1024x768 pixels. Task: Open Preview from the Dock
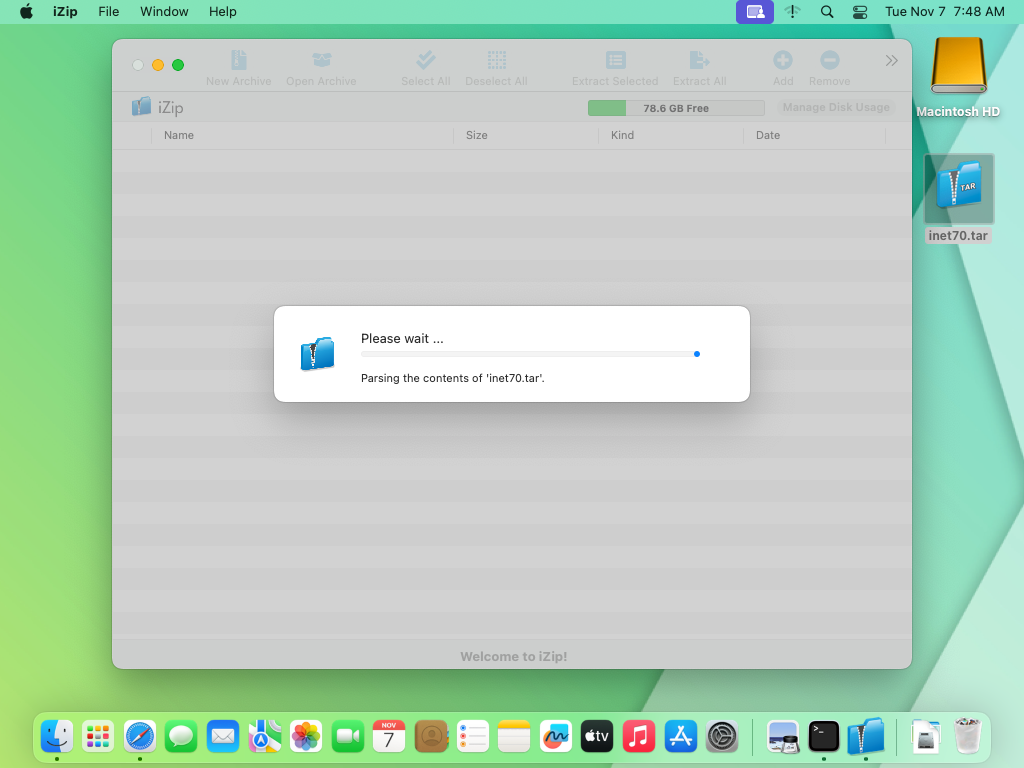782,737
